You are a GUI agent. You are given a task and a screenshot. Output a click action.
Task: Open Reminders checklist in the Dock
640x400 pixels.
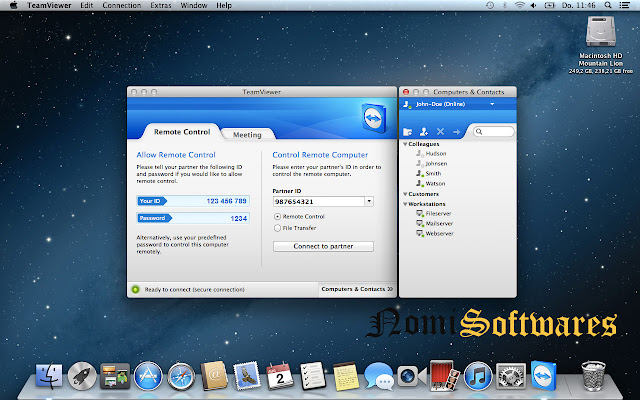[x=313, y=376]
